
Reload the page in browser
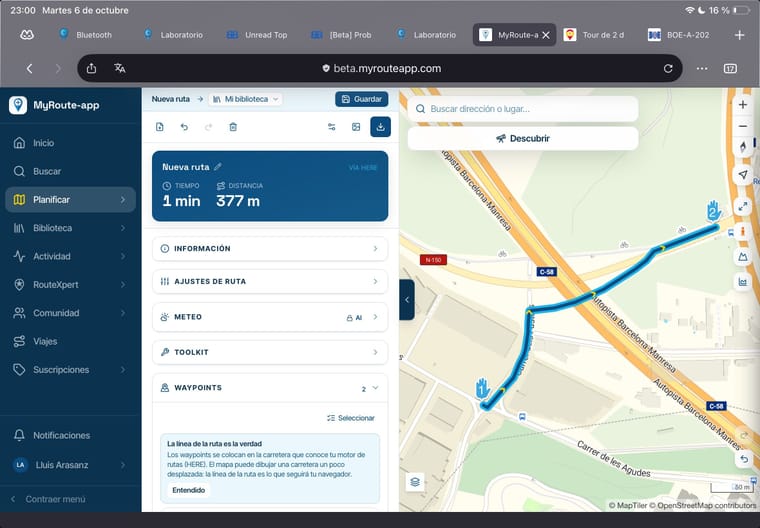tap(668, 68)
